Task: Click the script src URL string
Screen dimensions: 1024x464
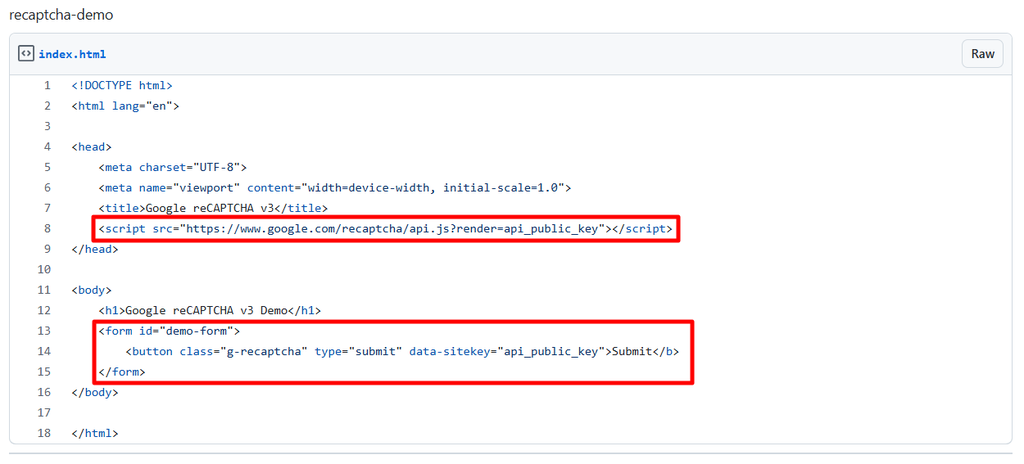Action: point(394,229)
